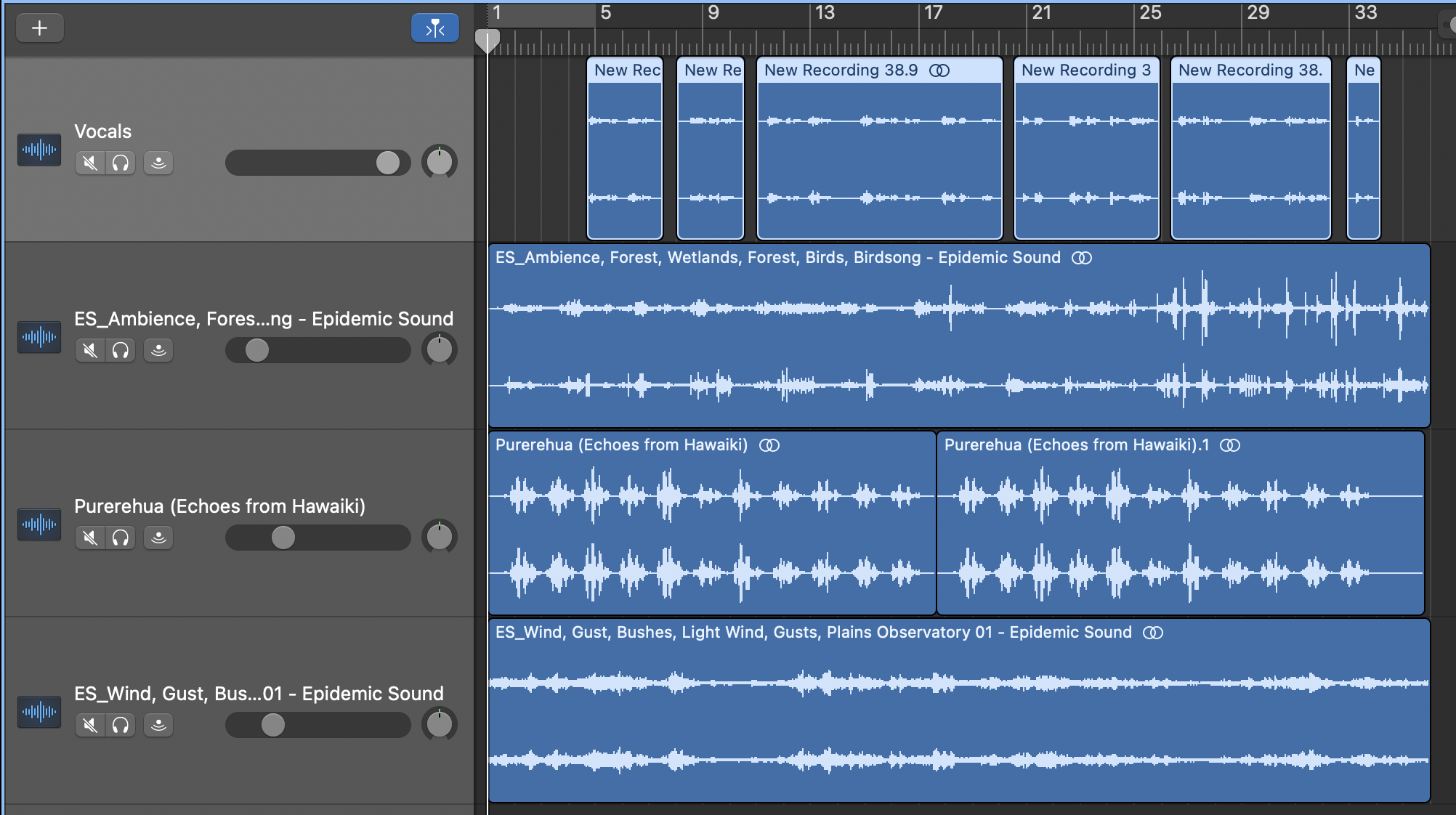This screenshot has width=1456, height=815.
Task: Click the loop icon on first Purerehua region
Action: point(769,445)
